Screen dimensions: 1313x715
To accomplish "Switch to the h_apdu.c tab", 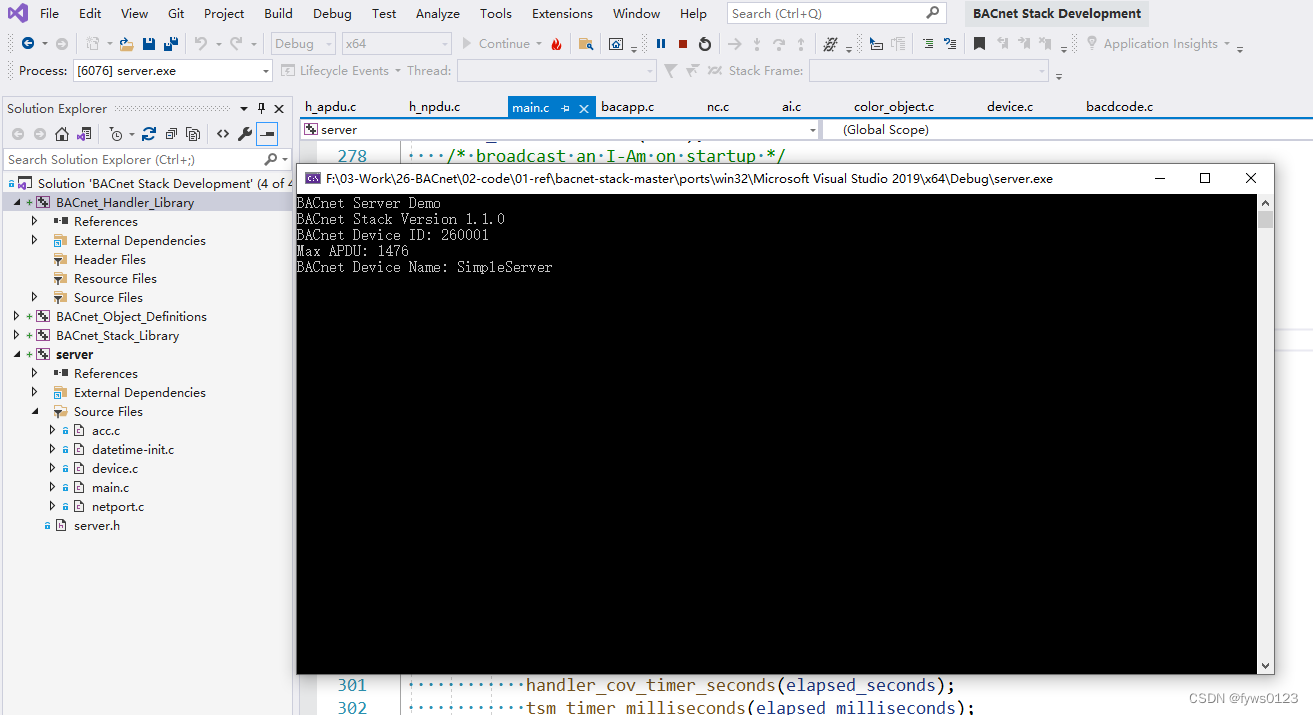I will click(x=331, y=107).
